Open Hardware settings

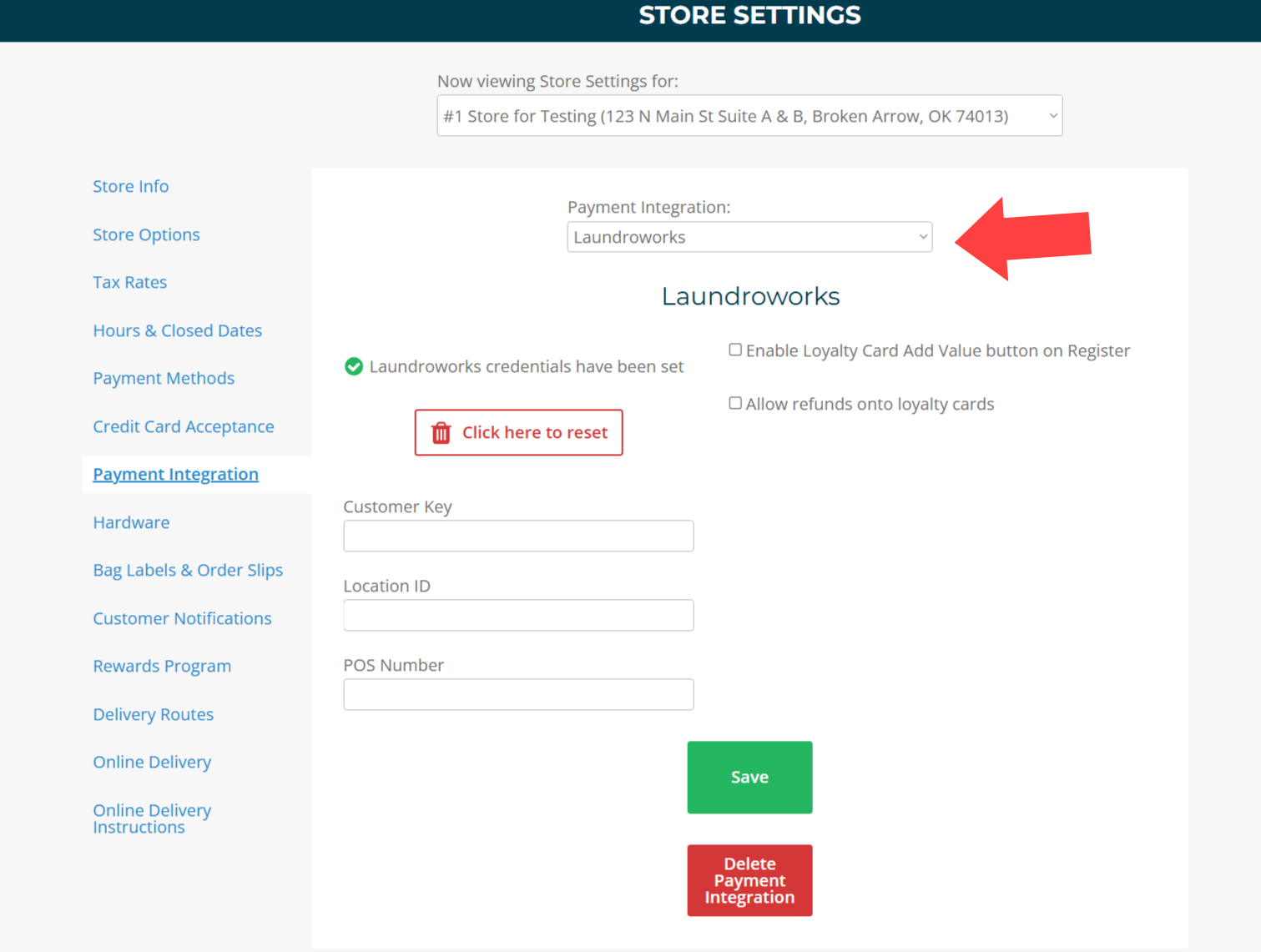[x=131, y=522]
